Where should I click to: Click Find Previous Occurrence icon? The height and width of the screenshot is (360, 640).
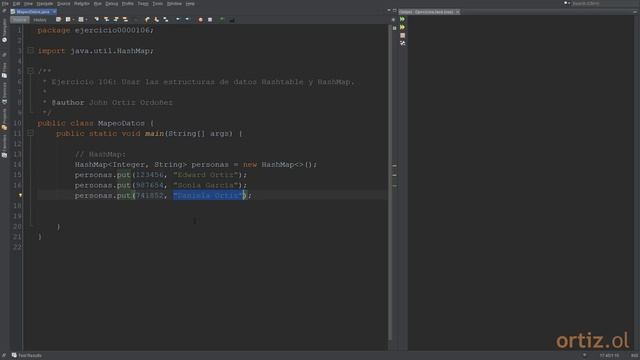pos(107,20)
